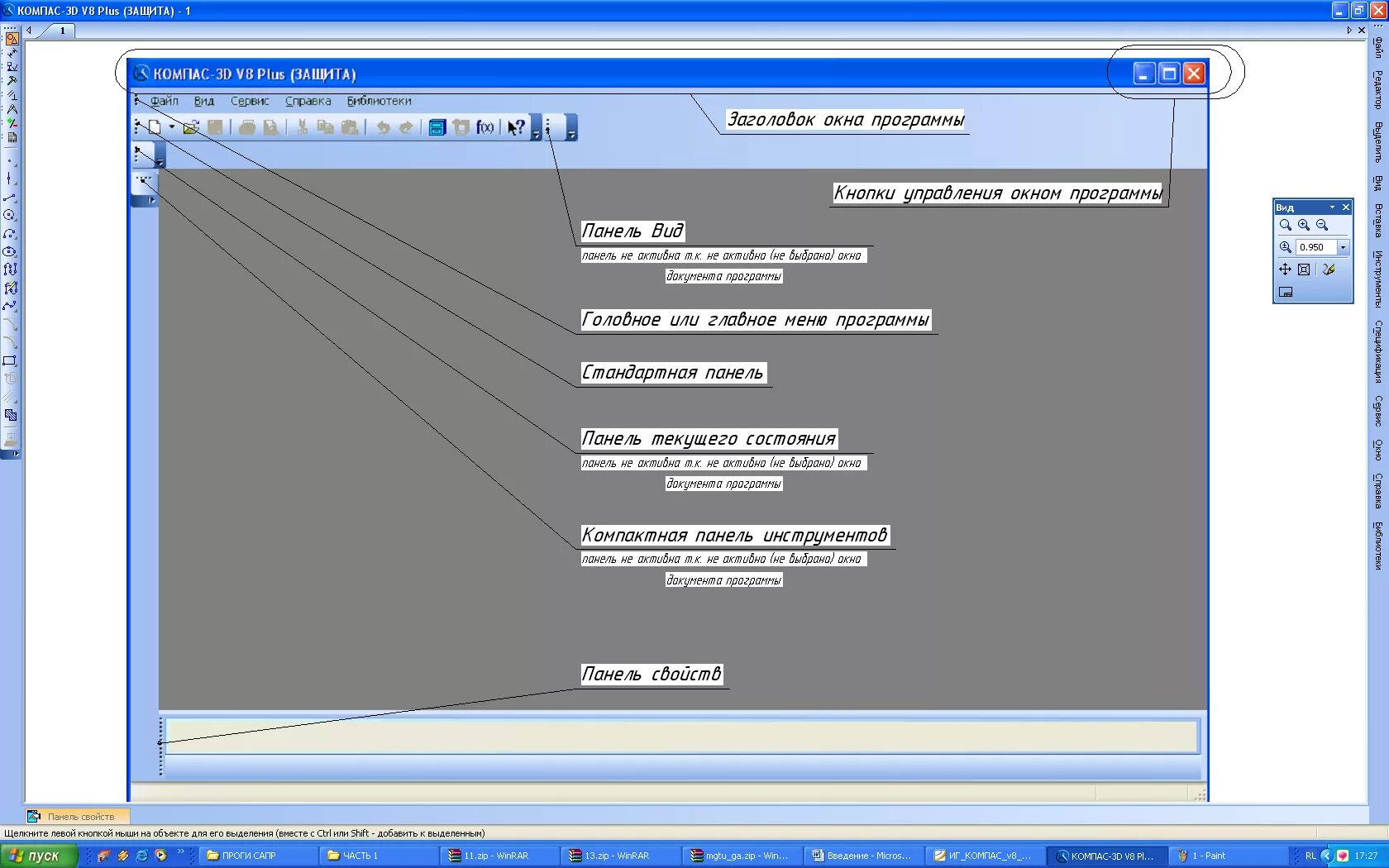The width and height of the screenshot is (1389, 868).
Task: Open the Редактор vertical menu
Action: 1378,90
